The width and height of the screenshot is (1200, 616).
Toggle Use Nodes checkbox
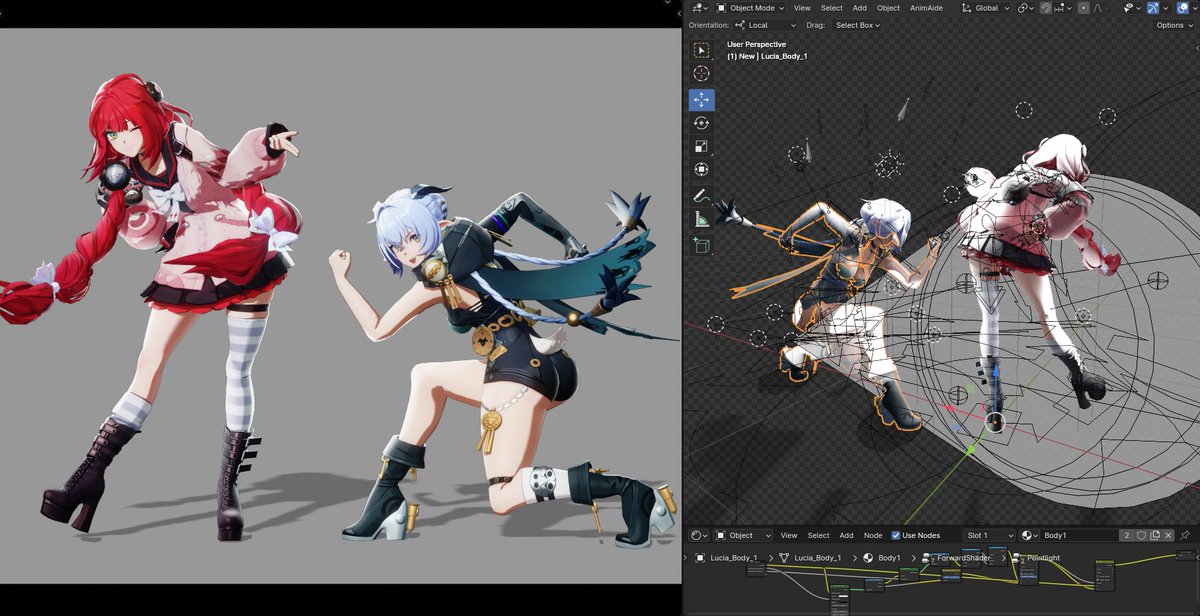(896, 535)
